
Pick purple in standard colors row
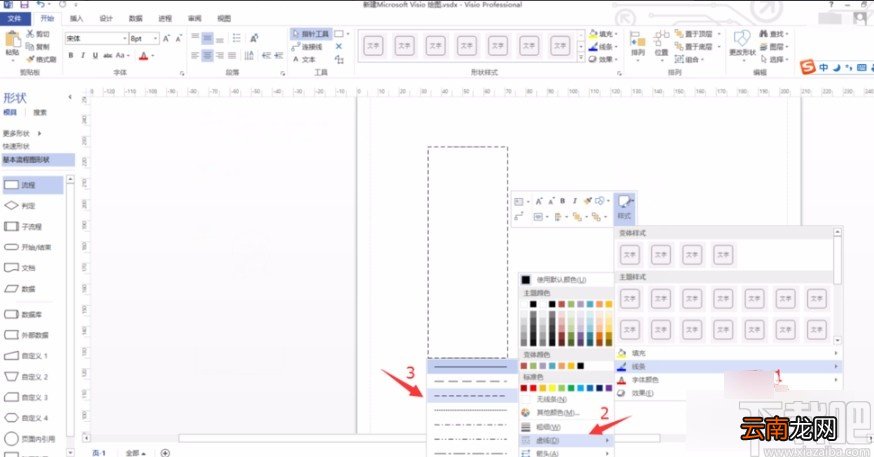609,388
